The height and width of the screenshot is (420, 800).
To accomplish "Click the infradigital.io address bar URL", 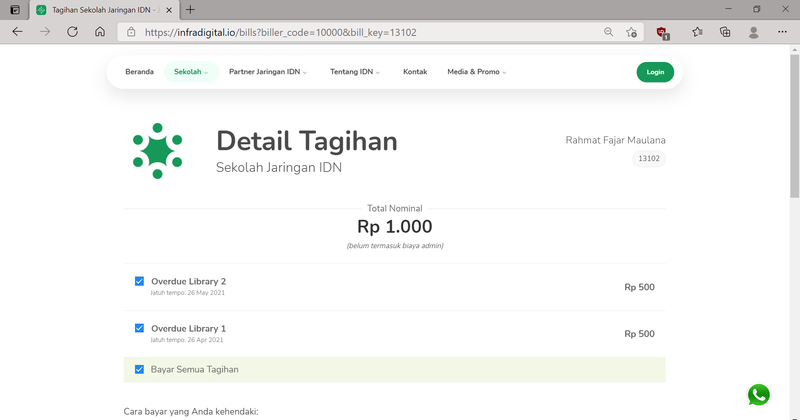I will (x=281, y=32).
